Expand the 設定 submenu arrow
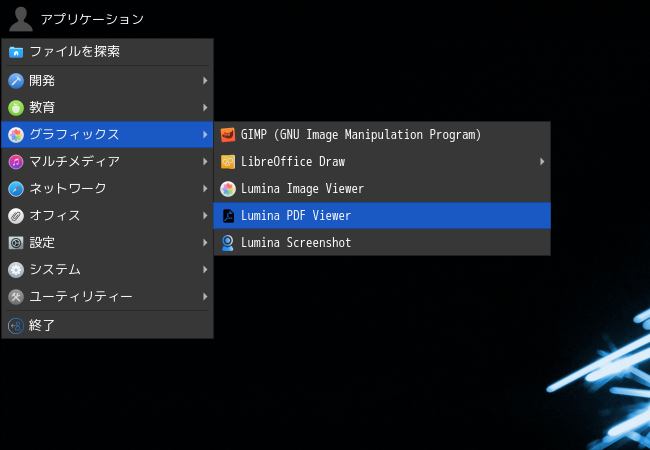 pyautogui.click(x=205, y=243)
